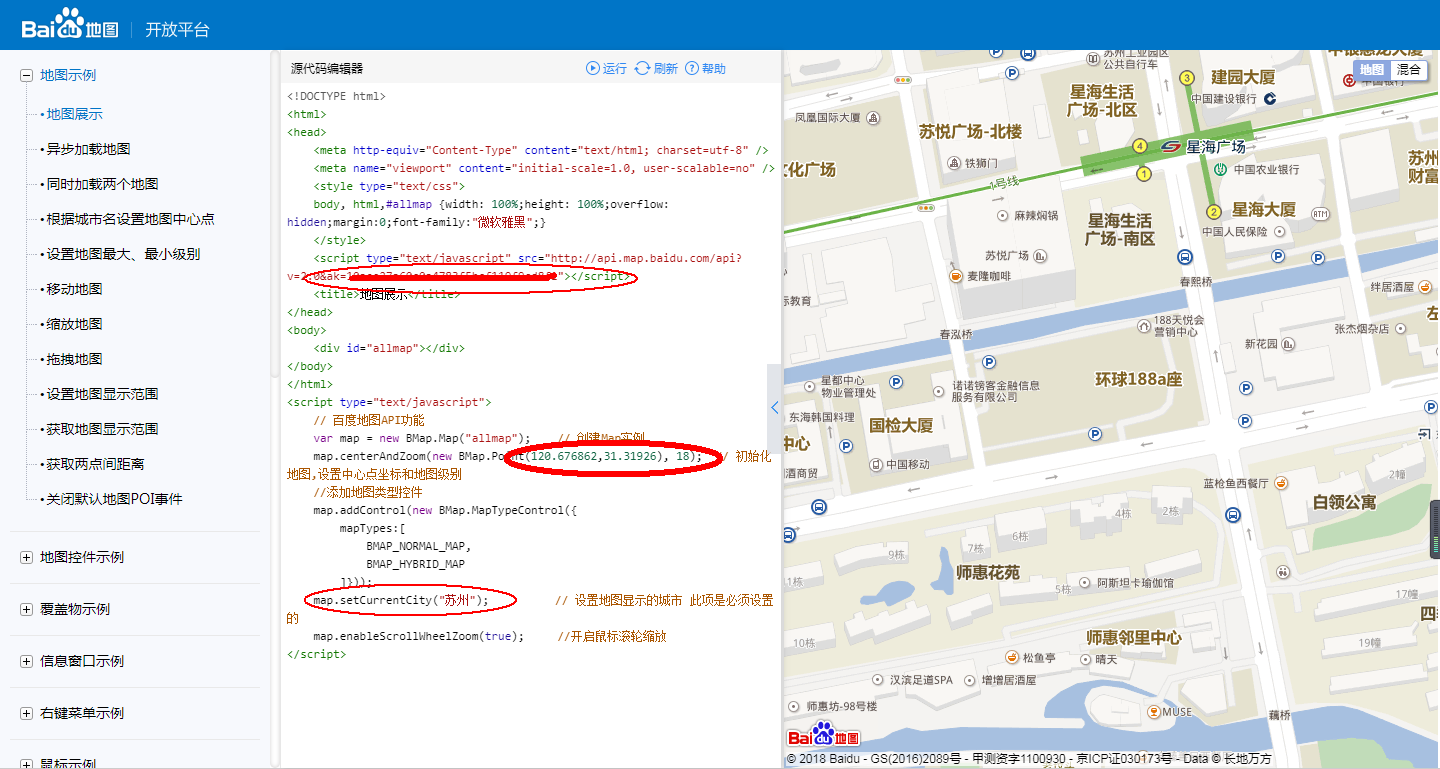The image size is (1440, 769).
Task: Click the 苏悦广场 shopping icon
Action: (x=1041, y=255)
